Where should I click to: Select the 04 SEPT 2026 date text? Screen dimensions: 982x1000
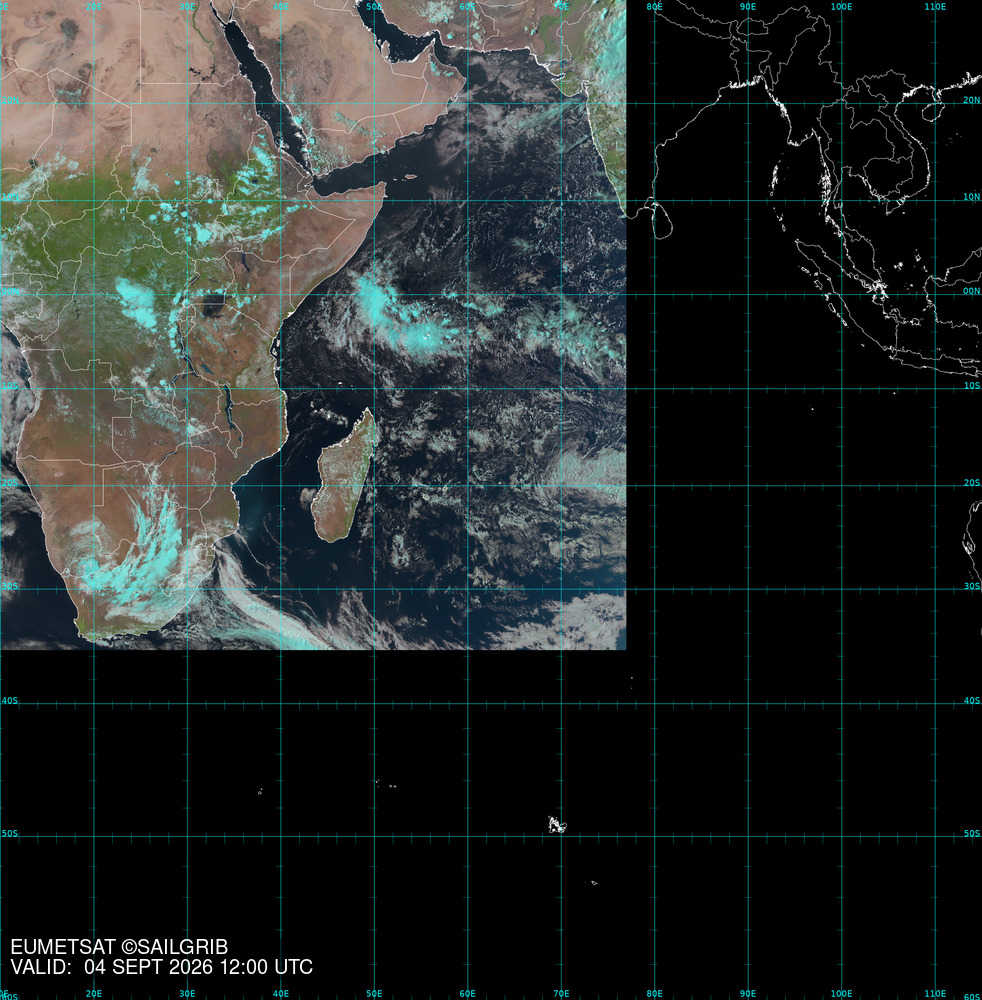click(x=149, y=967)
